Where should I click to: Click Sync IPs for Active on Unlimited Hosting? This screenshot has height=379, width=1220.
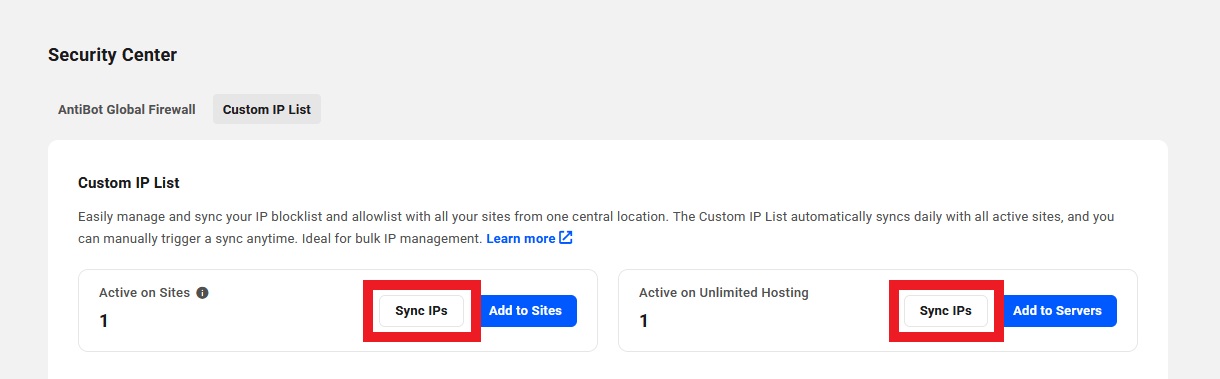click(x=946, y=311)
